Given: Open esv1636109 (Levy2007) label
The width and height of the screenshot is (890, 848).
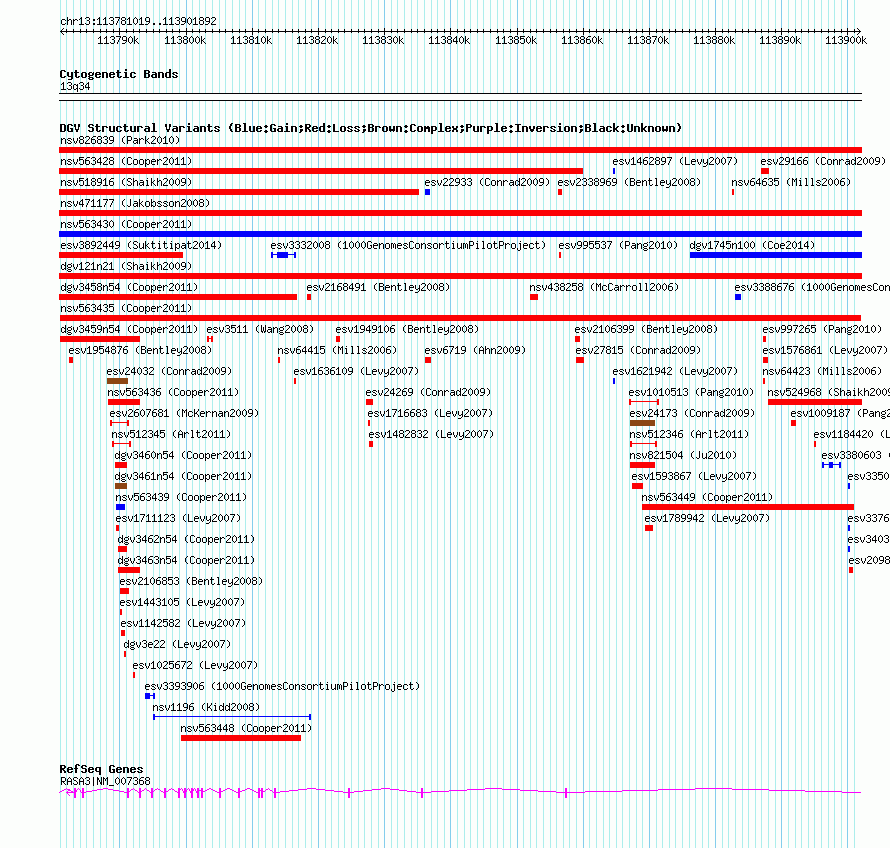Looking at the screenshot, I should click(x=356, y=371).
